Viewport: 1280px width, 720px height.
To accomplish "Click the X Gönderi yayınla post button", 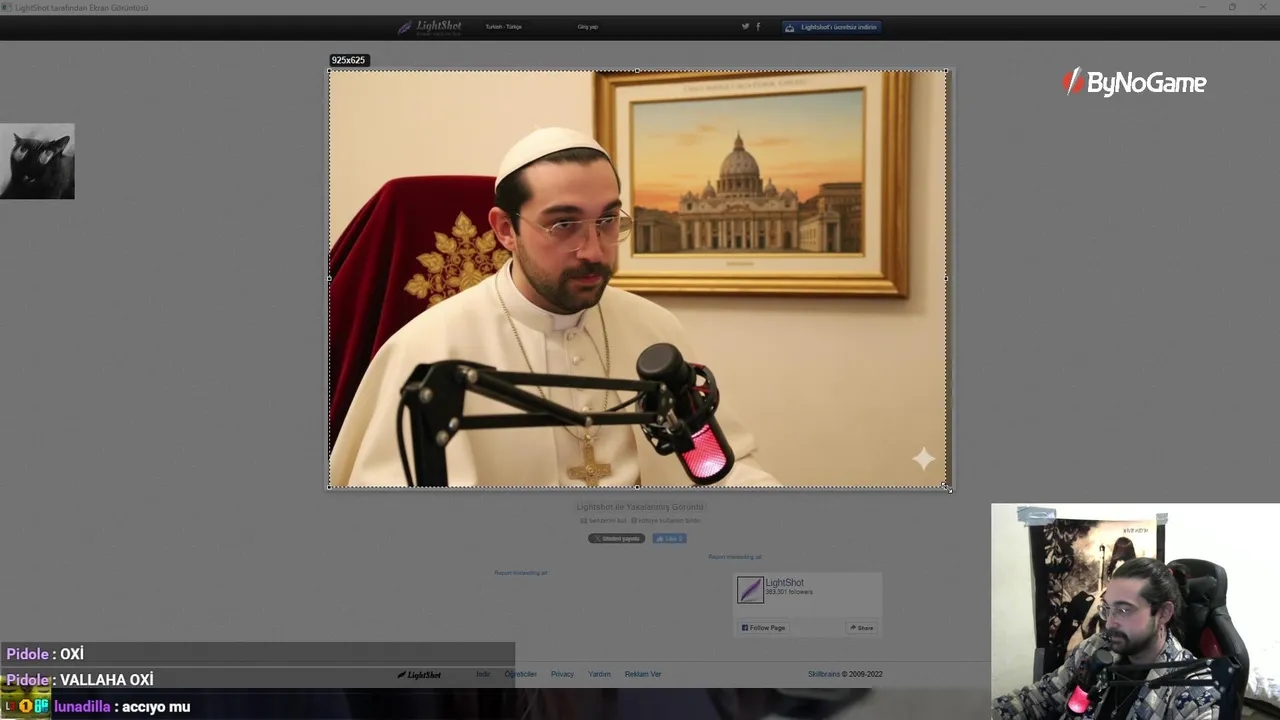I will [x=616, y=538].
